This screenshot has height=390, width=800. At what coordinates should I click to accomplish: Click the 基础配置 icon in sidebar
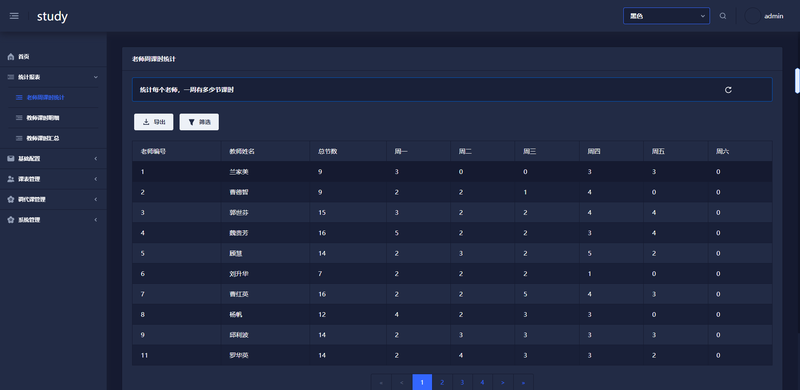(11, 159)
